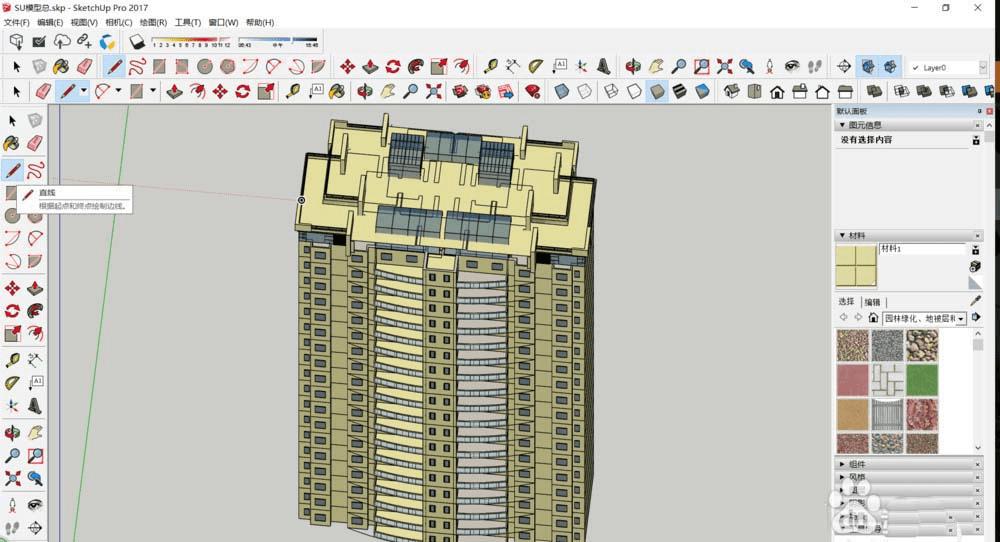The image size is (1000, 542).
Task: Select the Freehand tool in left toolbar
Action: (x=35, y=170)
